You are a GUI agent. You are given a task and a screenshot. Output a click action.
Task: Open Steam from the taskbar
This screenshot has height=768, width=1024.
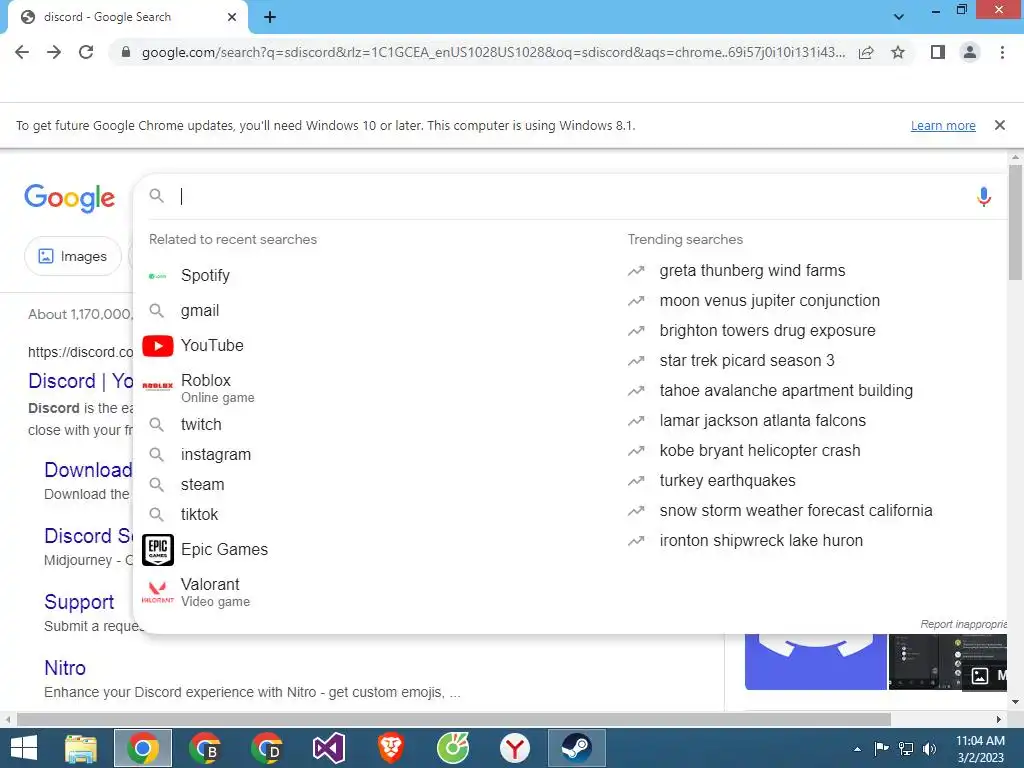coord(577,748)
